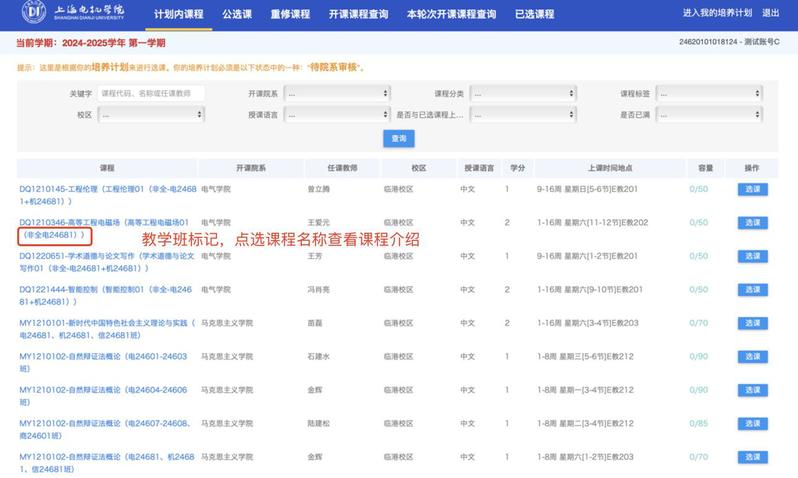Switch to the 公选课 tab
This screenshot has height=478, width=798.
pyautogui.click(x=237, y=14)
